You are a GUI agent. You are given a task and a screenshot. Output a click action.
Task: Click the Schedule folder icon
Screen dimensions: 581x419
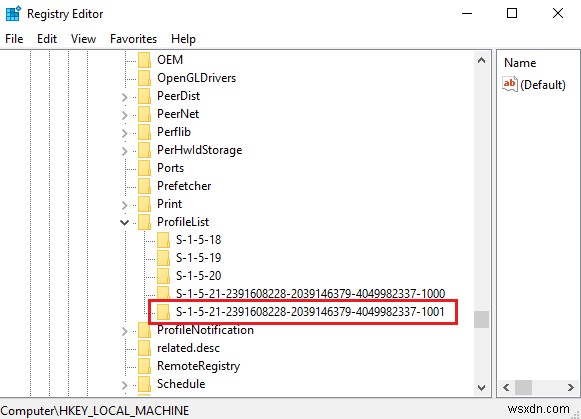pyautogui.click(x=144, y=384)
